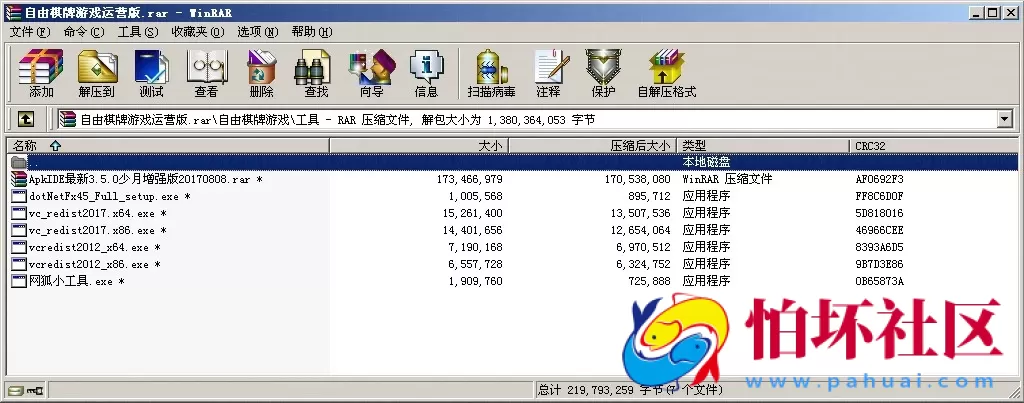Sort by 大小 column header
The height and width of the screenshot is (403, 1024).
pos(419,146)
